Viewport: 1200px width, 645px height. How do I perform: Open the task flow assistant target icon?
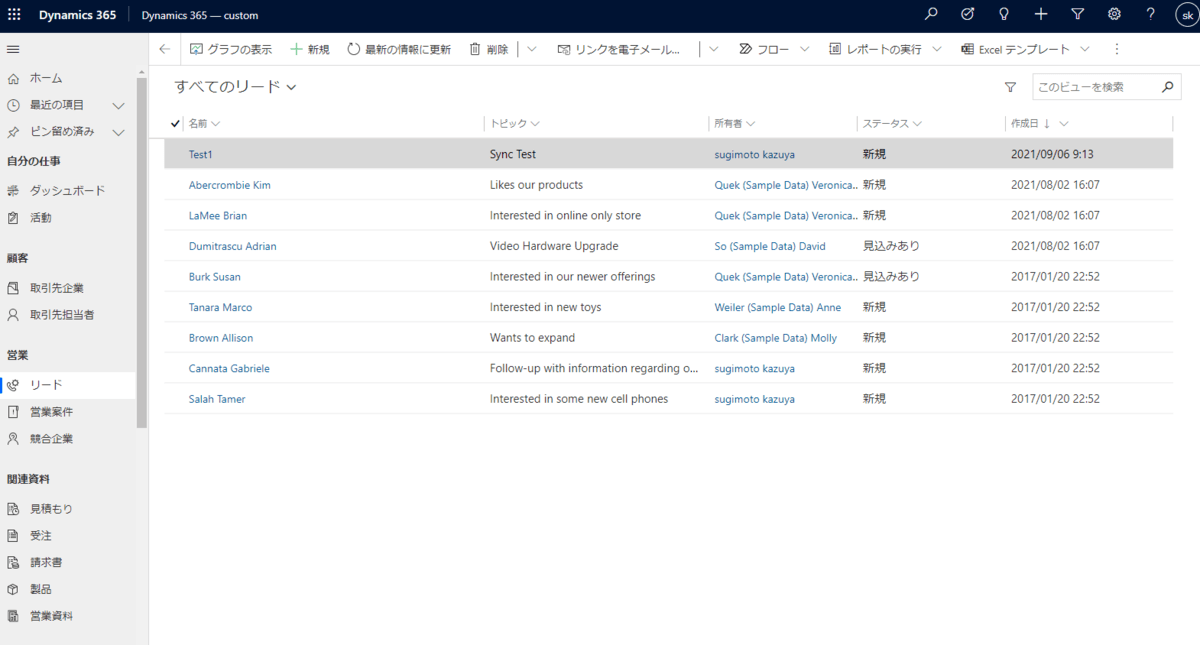tap(967, 14)
